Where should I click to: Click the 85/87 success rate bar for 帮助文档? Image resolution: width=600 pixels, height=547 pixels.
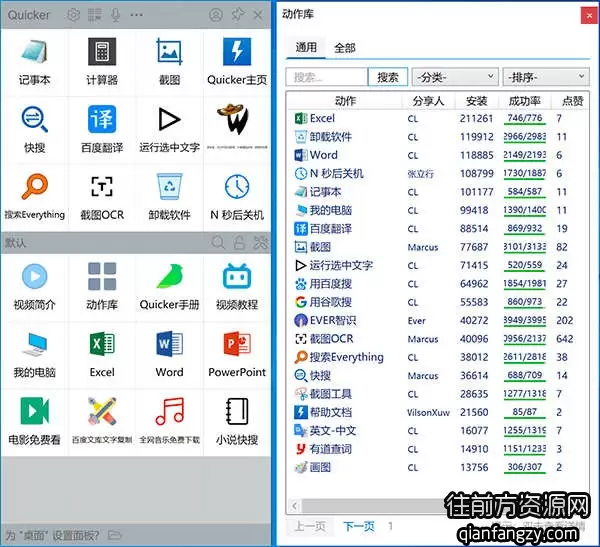click(x=525, y=412)
